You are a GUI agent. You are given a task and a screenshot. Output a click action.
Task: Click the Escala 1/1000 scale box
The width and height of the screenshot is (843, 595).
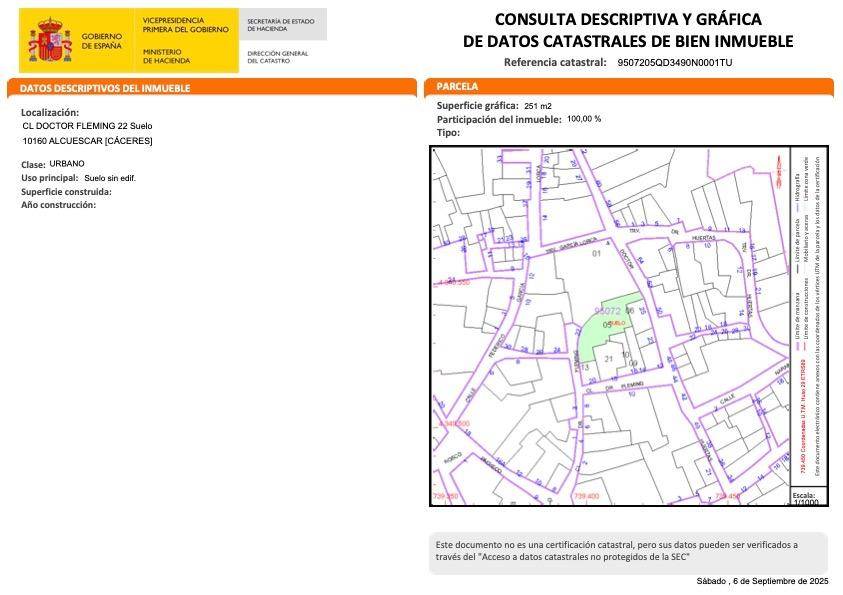pyautogui.click(x=804, y=497)
